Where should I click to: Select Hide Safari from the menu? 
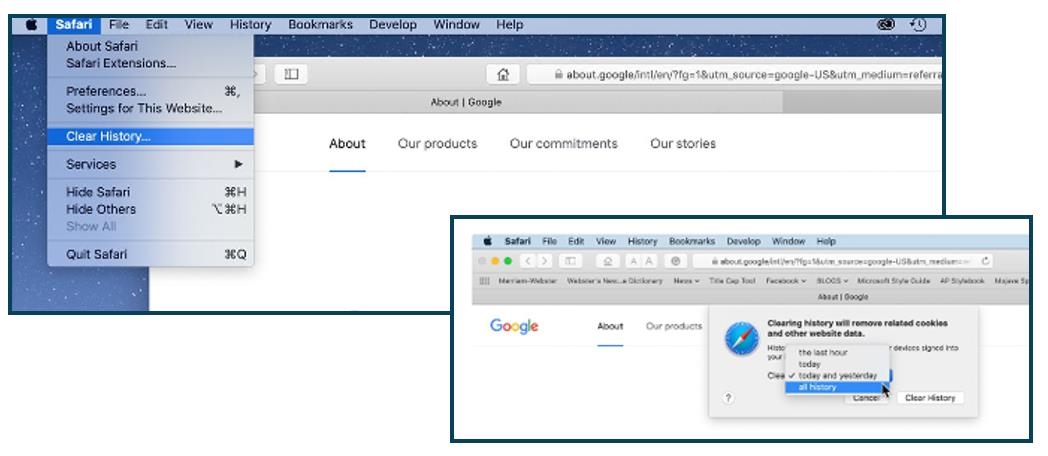pyautogui.click(x=150, y=192)
